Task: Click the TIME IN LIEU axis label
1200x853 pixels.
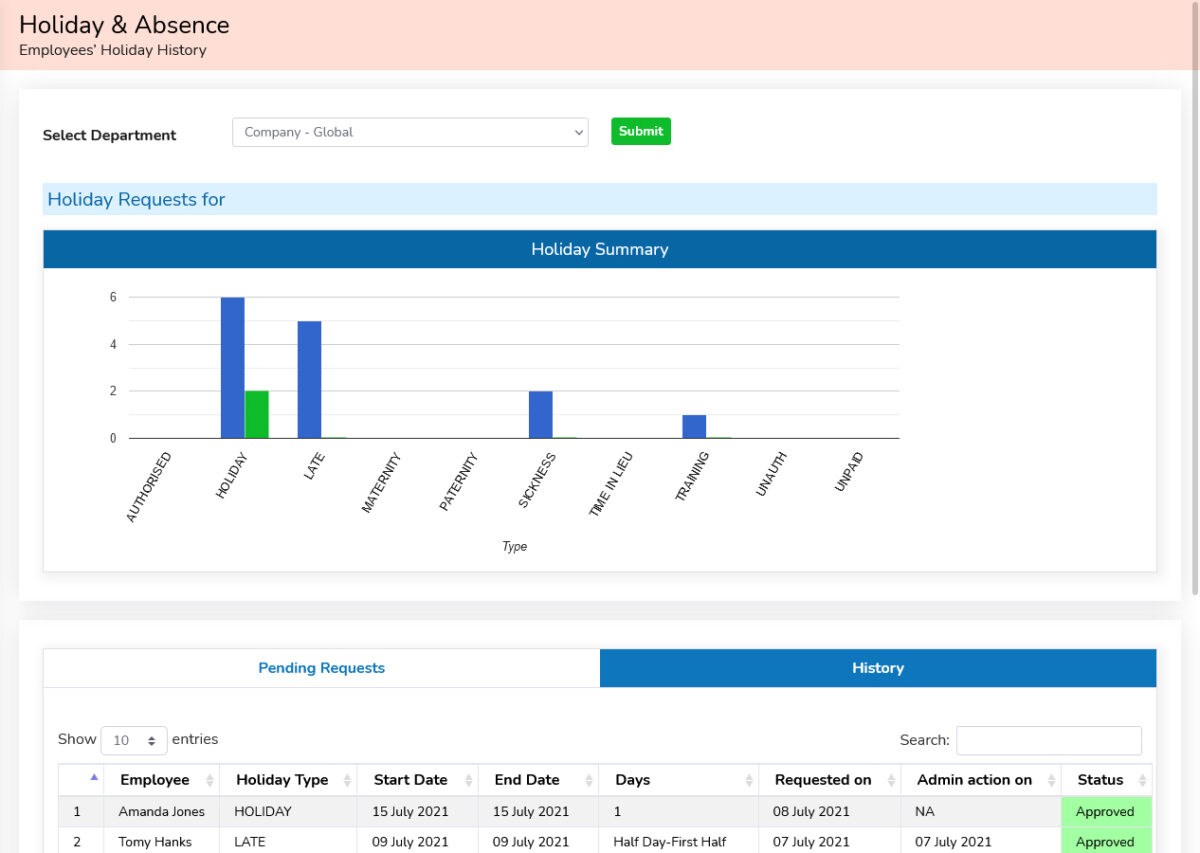Action: tap(611, 484)
